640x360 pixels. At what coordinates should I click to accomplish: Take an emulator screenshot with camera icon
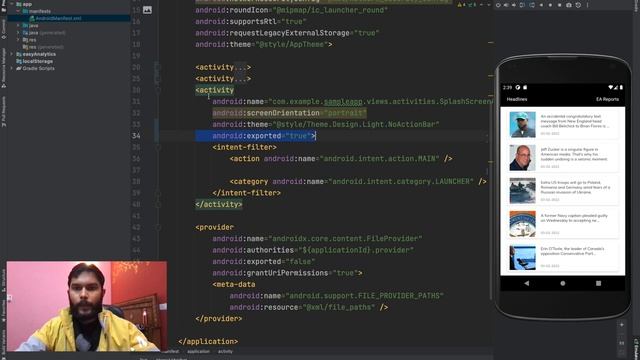569,5
